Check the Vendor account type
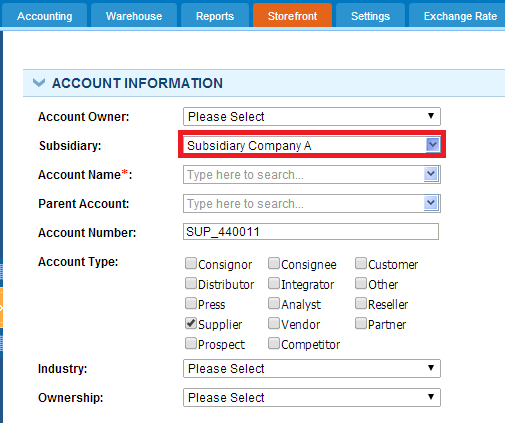This screenshot has height=424, width=505. tap(274, 323)
